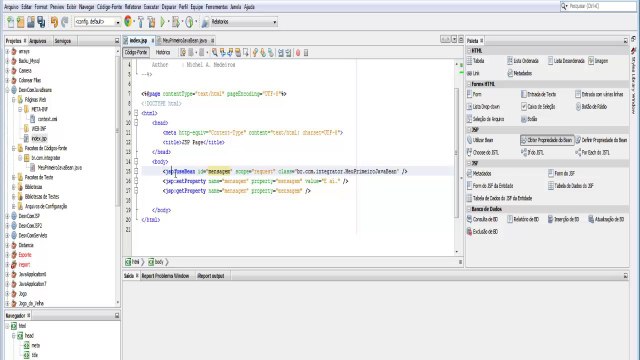Open the config default dropdown

[x=118, y=22]
